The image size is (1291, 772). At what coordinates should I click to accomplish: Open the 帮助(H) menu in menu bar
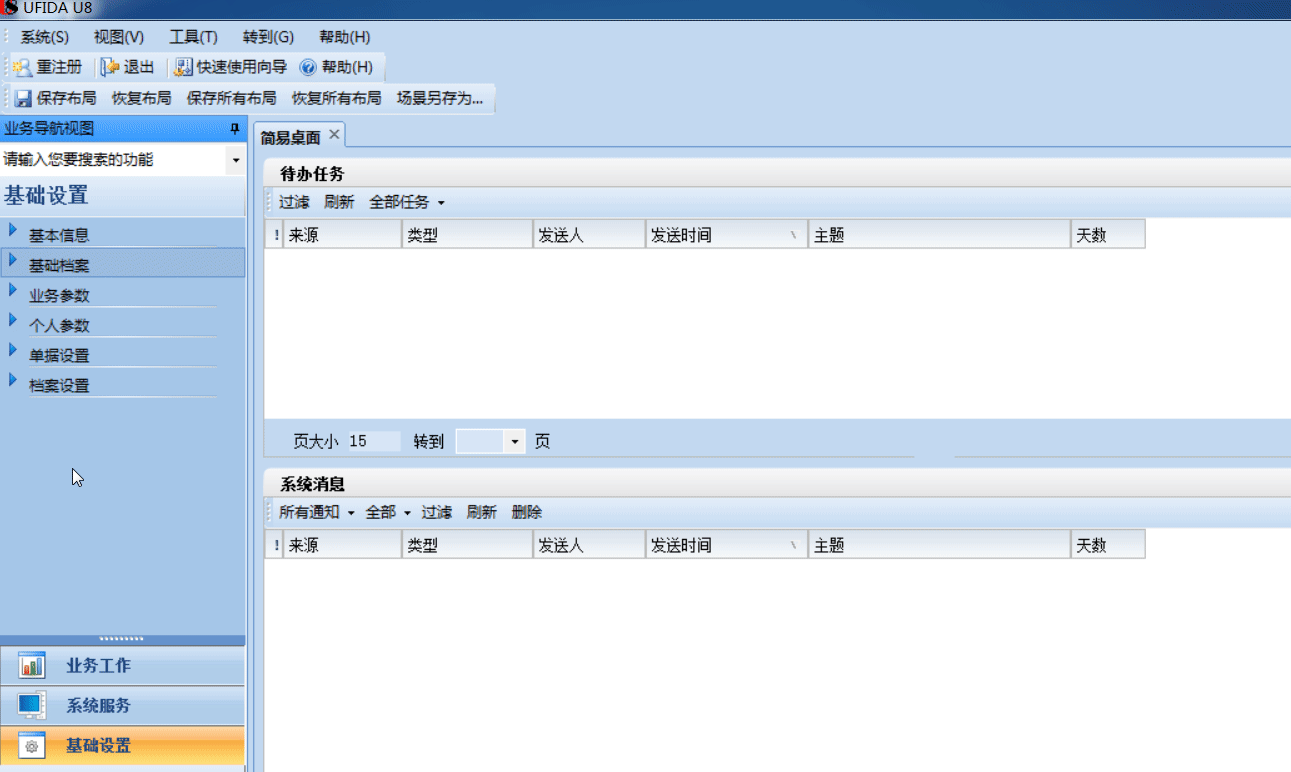coord(345,37)
